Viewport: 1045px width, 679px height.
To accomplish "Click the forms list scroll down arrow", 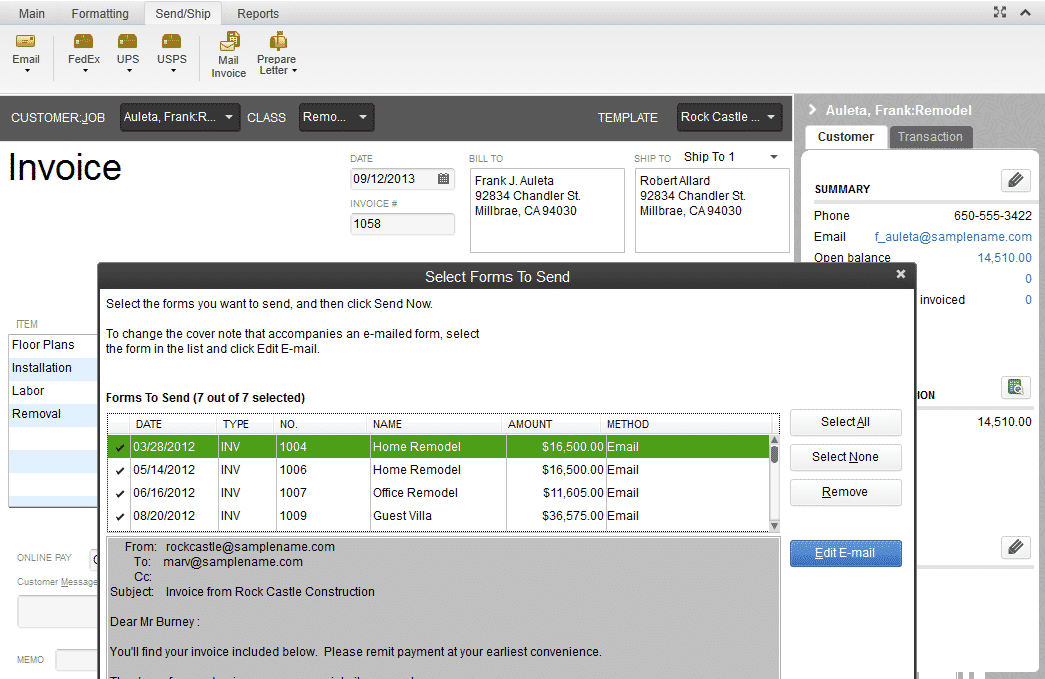I will coord(774,526).
